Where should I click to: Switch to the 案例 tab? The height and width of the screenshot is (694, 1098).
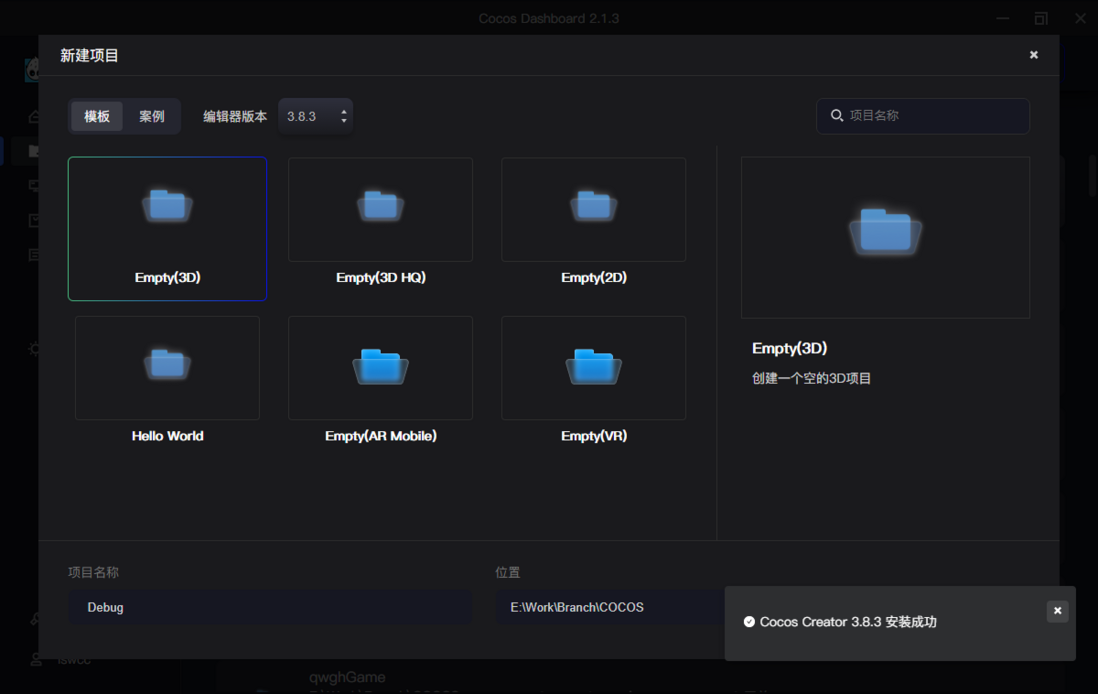click(x=152, y=116)
